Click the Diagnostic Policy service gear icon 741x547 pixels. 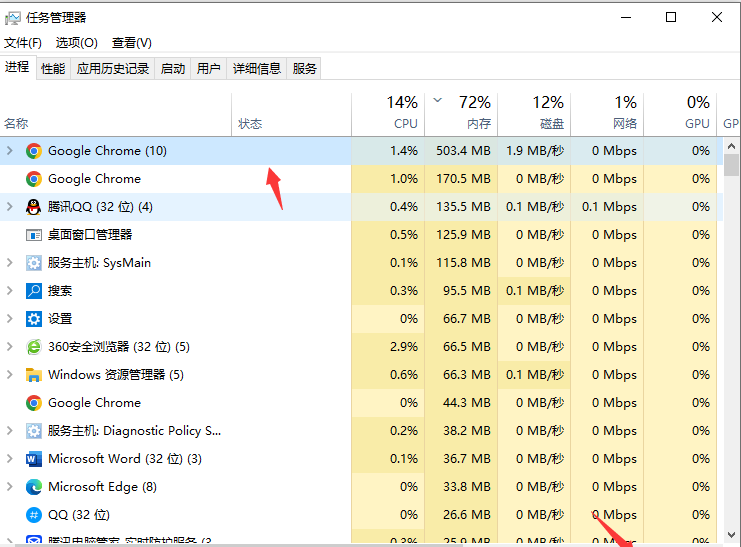34,431
